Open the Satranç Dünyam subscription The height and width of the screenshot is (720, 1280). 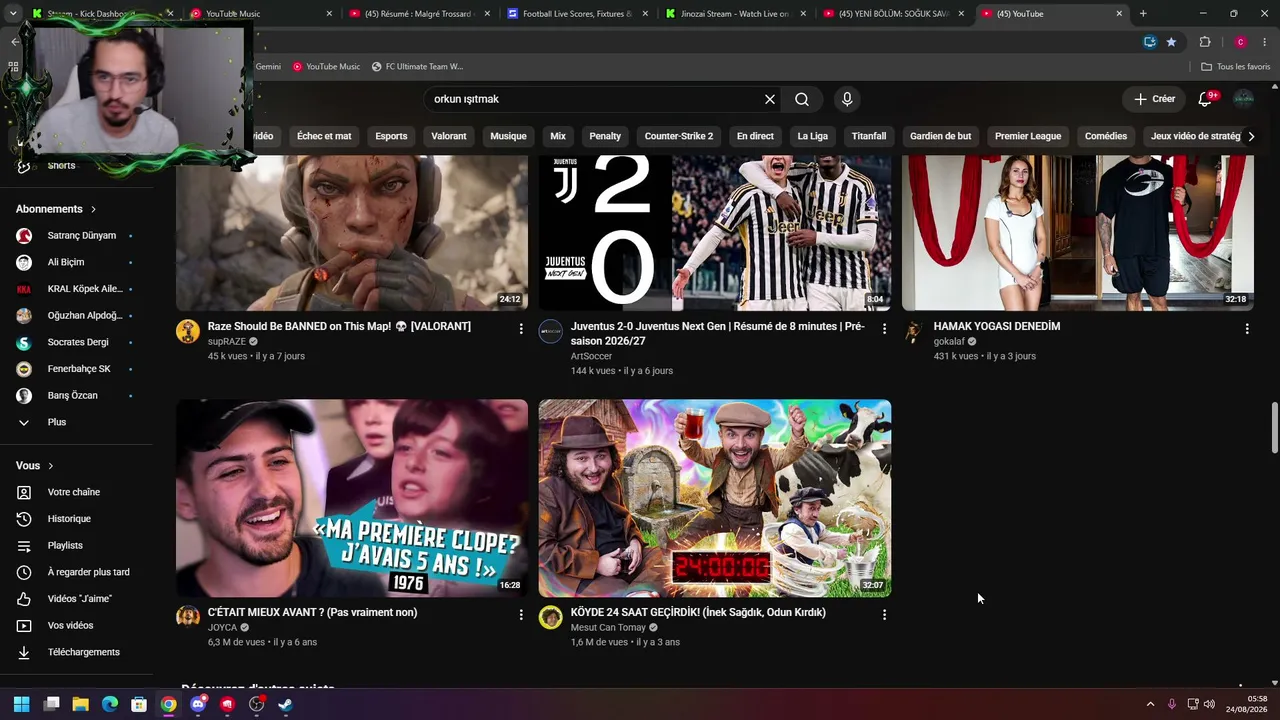click(x=76, y=235)
